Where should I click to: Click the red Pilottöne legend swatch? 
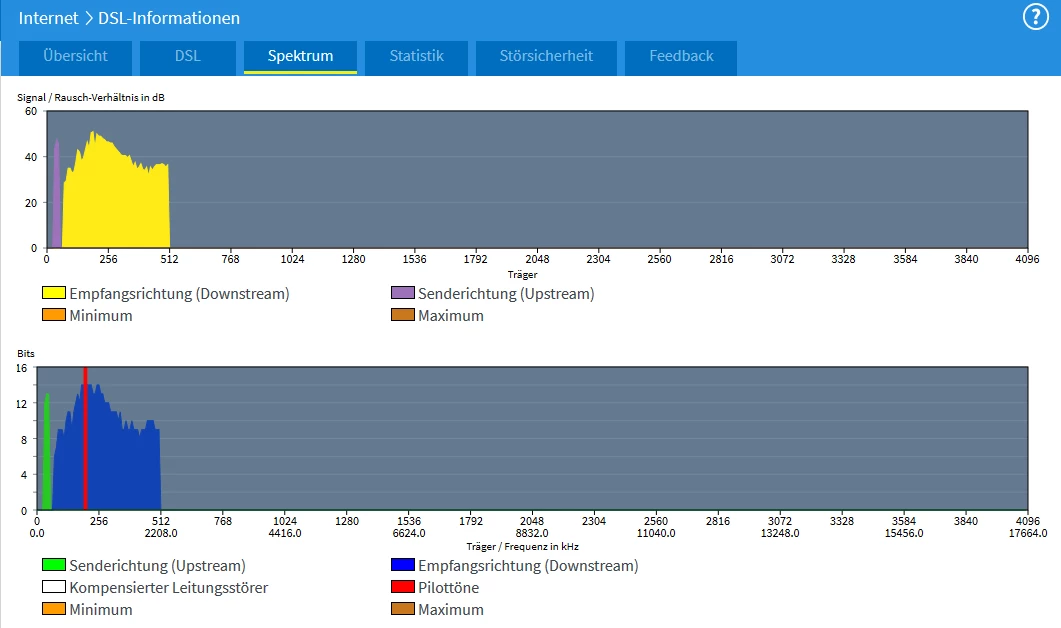[x=402, y=588]
